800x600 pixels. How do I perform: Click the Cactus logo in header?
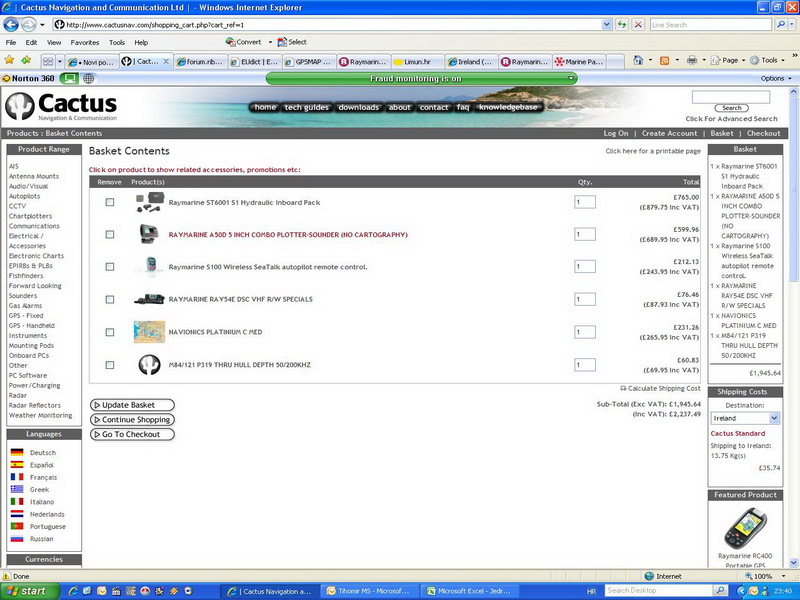click(61, 106)
